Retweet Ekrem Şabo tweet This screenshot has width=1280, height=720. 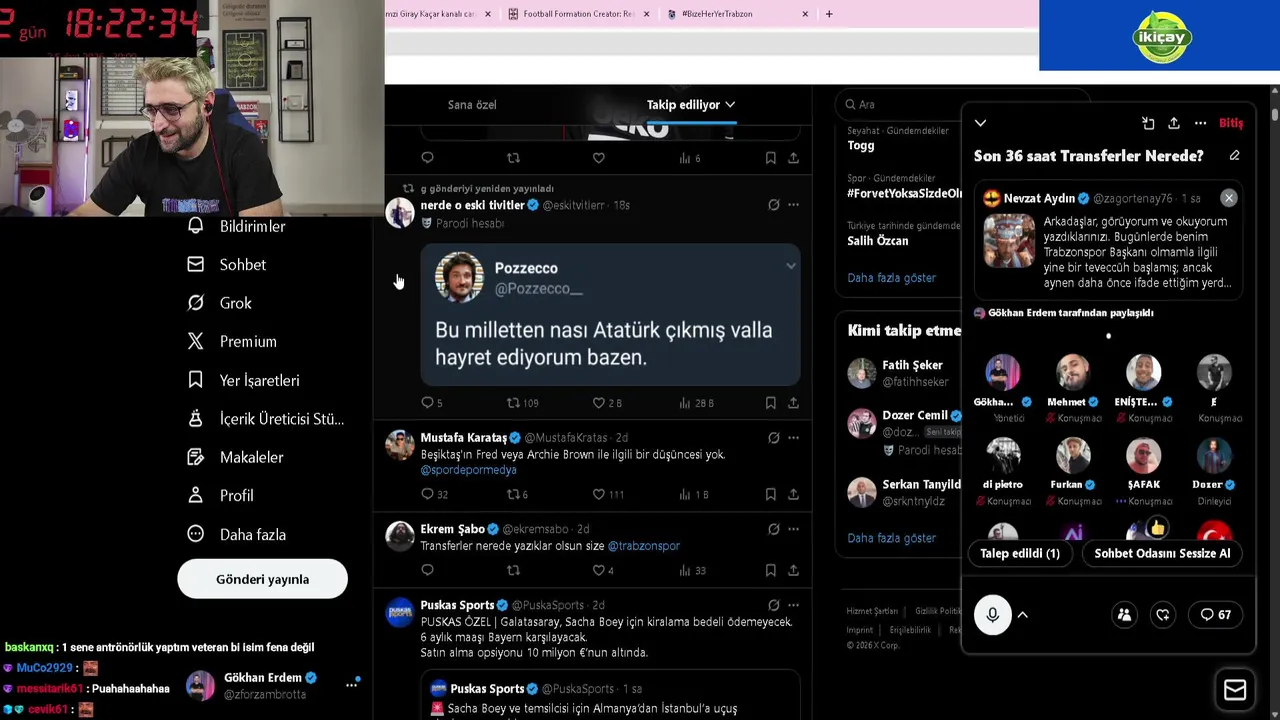pyautogui.click(x=513, y=570)
